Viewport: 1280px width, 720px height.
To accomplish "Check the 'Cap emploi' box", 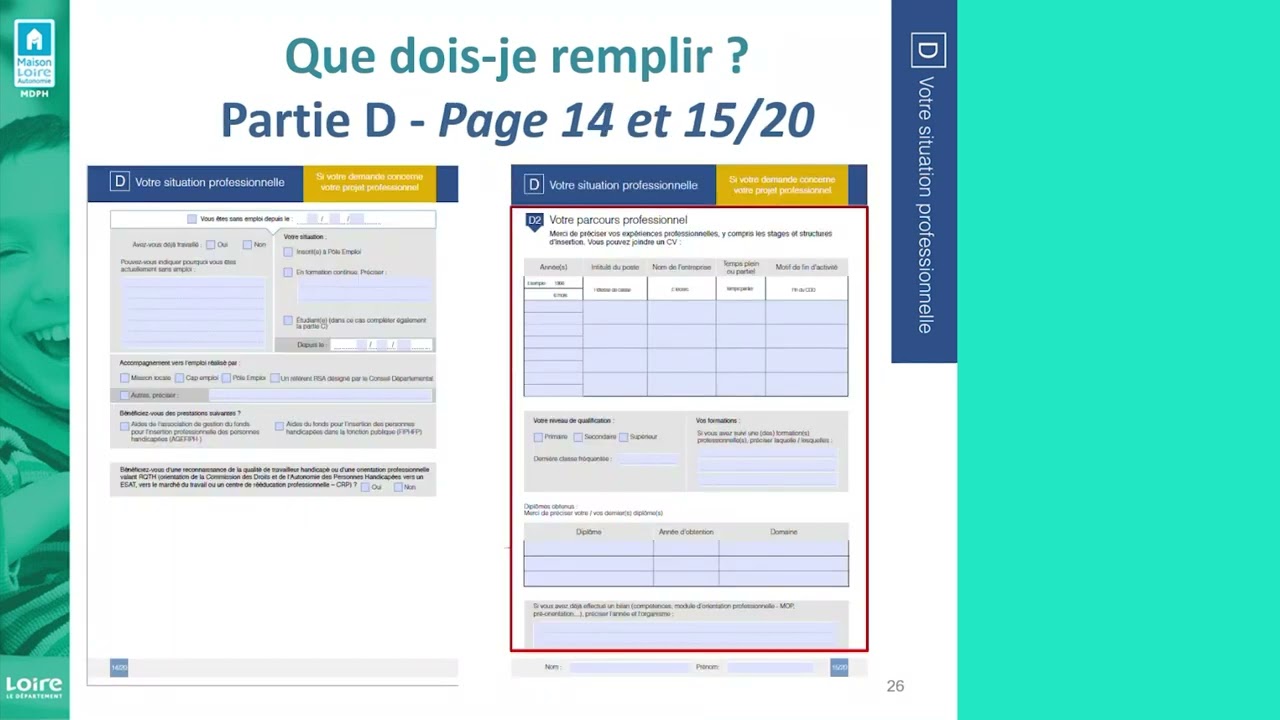I will 179,378.
